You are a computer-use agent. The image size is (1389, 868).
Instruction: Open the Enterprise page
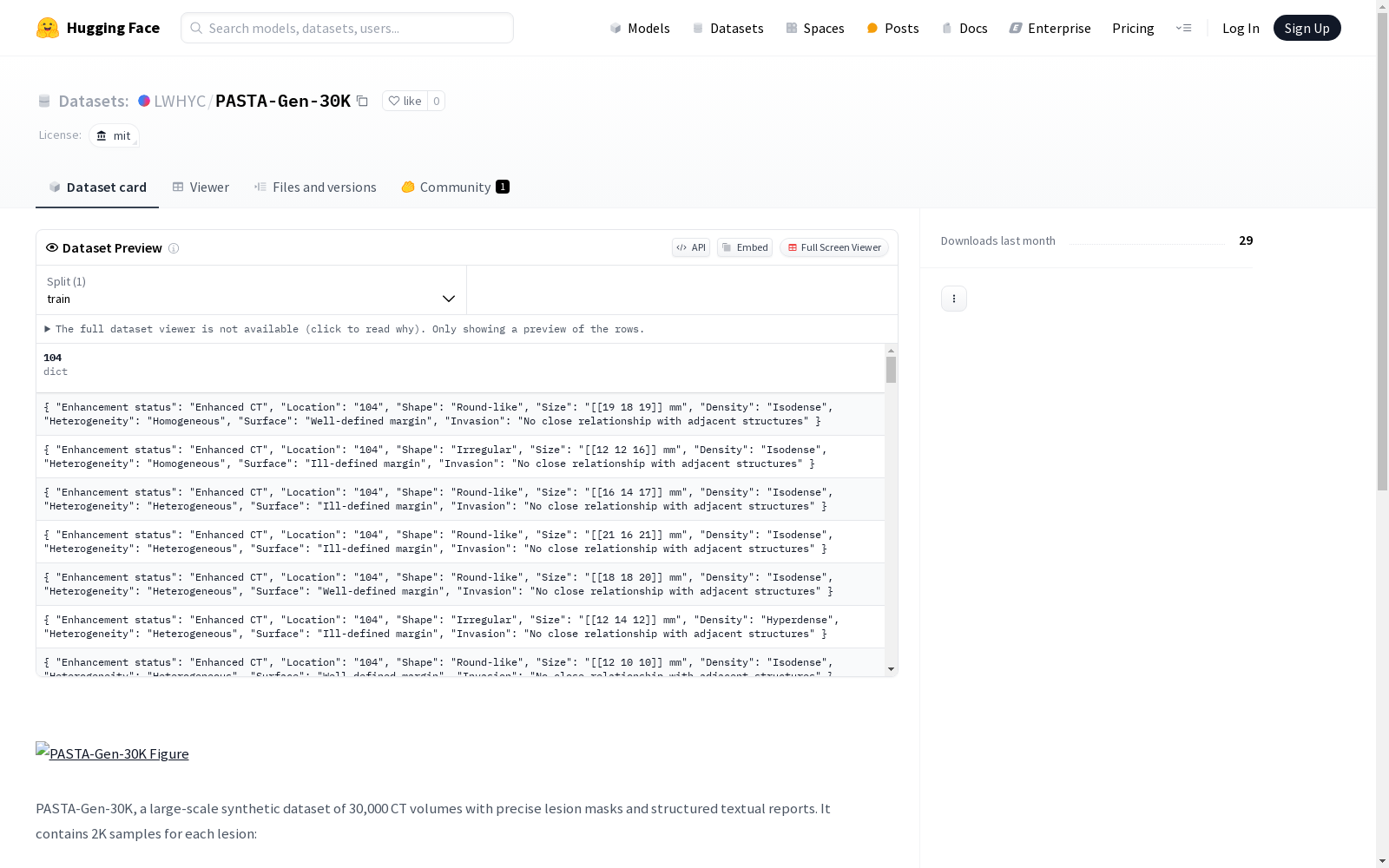click(x=1050, y=28)
